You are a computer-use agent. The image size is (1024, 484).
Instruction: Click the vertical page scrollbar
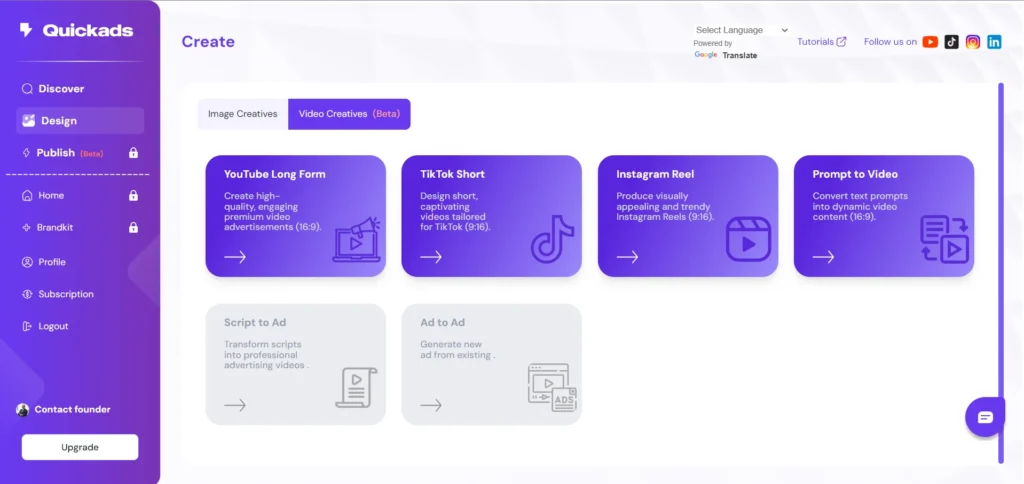pyautogui.click(x=1000, y=273)
